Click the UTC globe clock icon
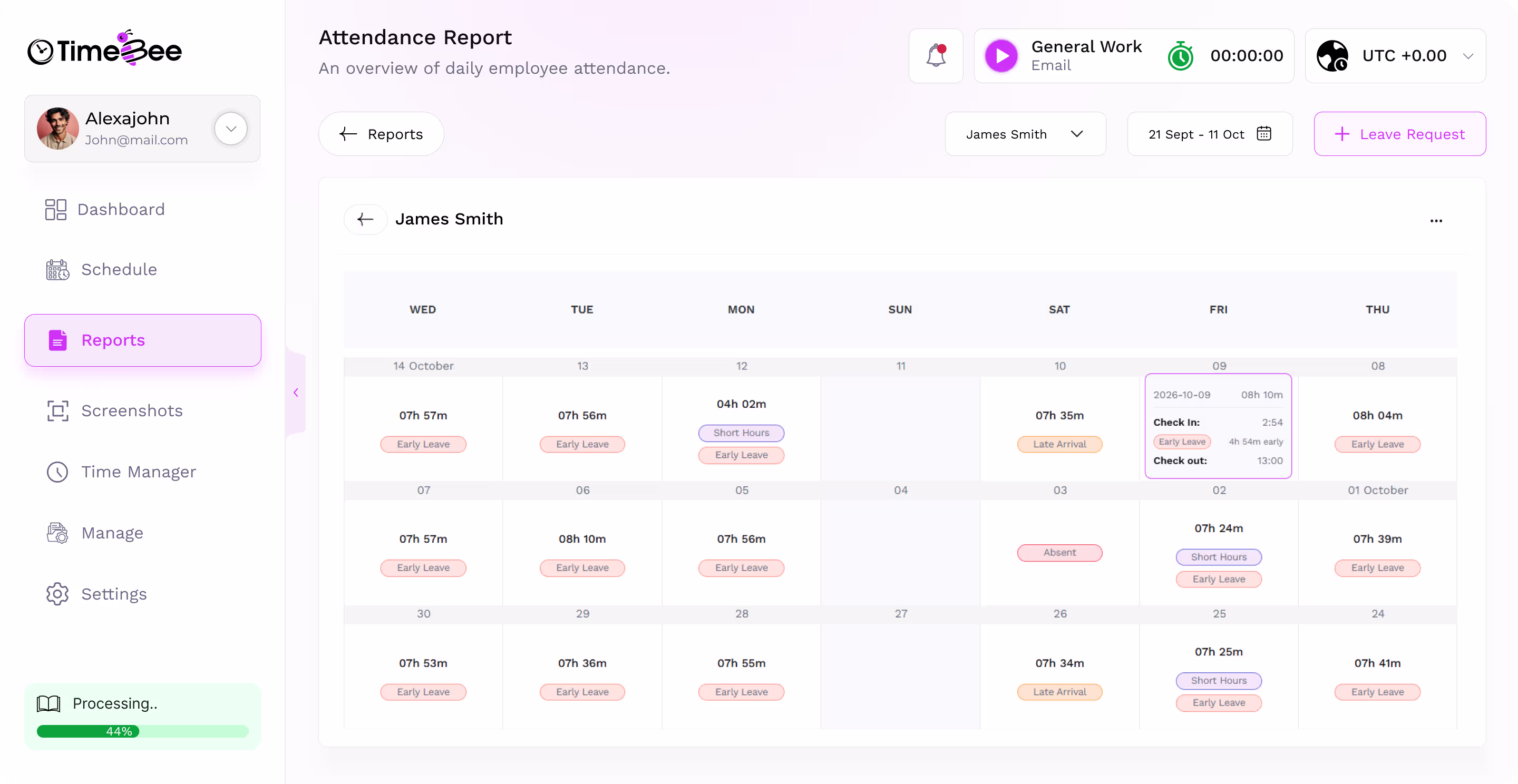The height and width of the screenshot is (784, 1518). click(1332, 56)
